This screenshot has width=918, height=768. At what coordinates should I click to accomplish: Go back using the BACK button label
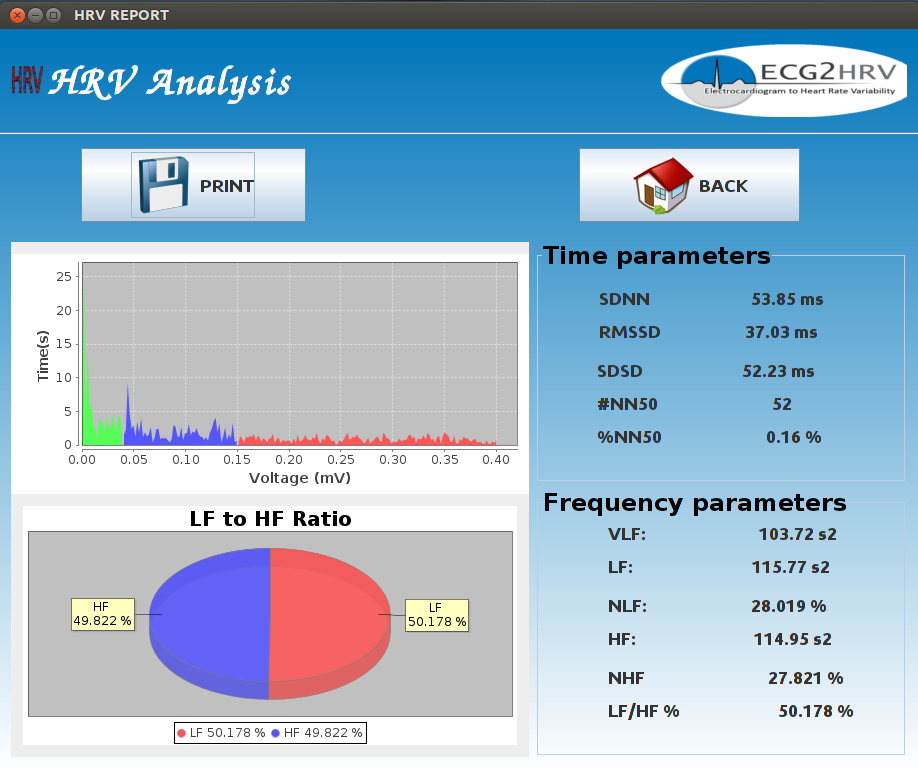point(723,186)
